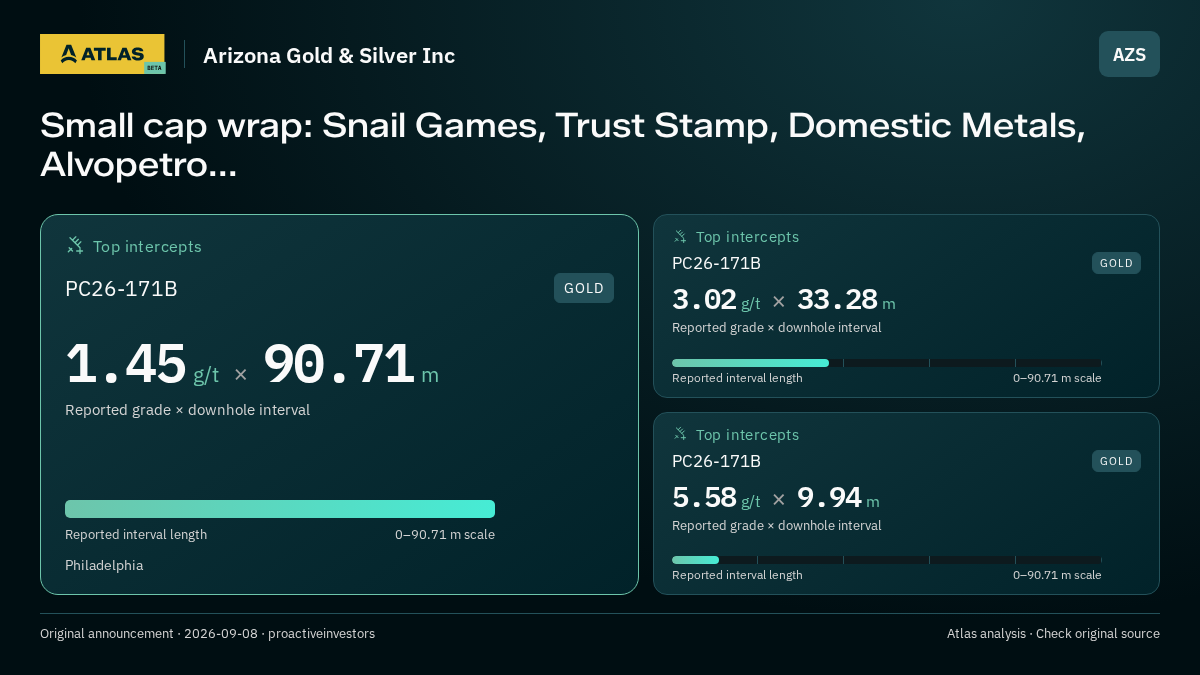Click the PC26-171B hole ID in the 5.58 g/t card

pos(716,461)
